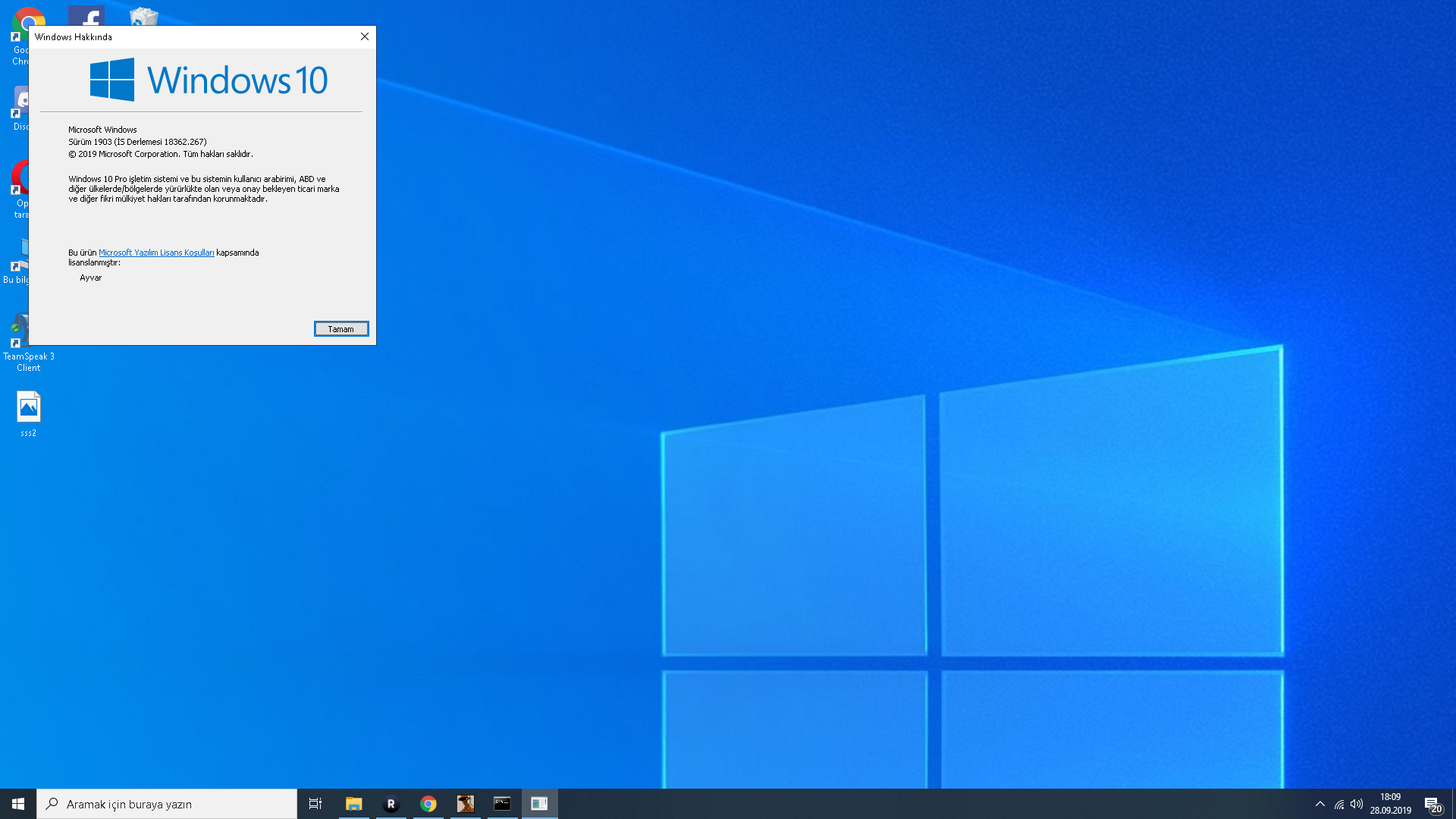Open the volume speaker tray icon
The width and height of the screenshot is (1456, 819).
(x=1357, y=804)
